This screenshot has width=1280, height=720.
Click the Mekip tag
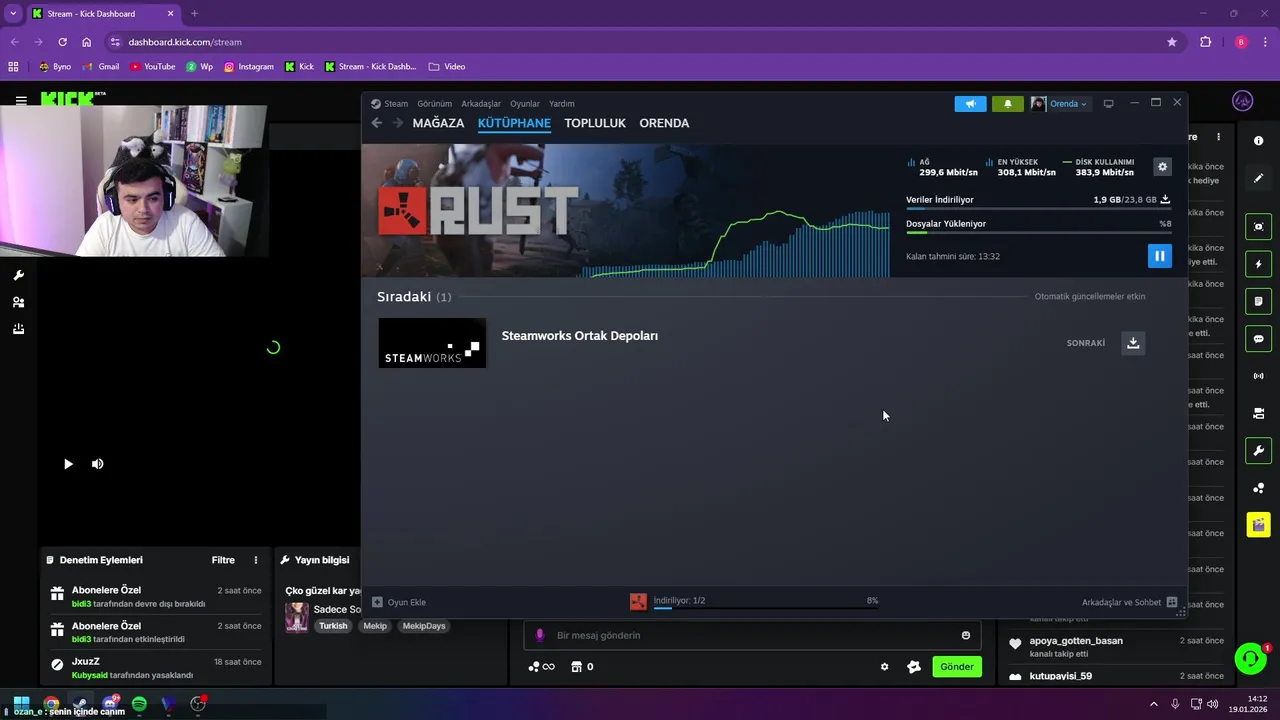[x=375, y=626]
